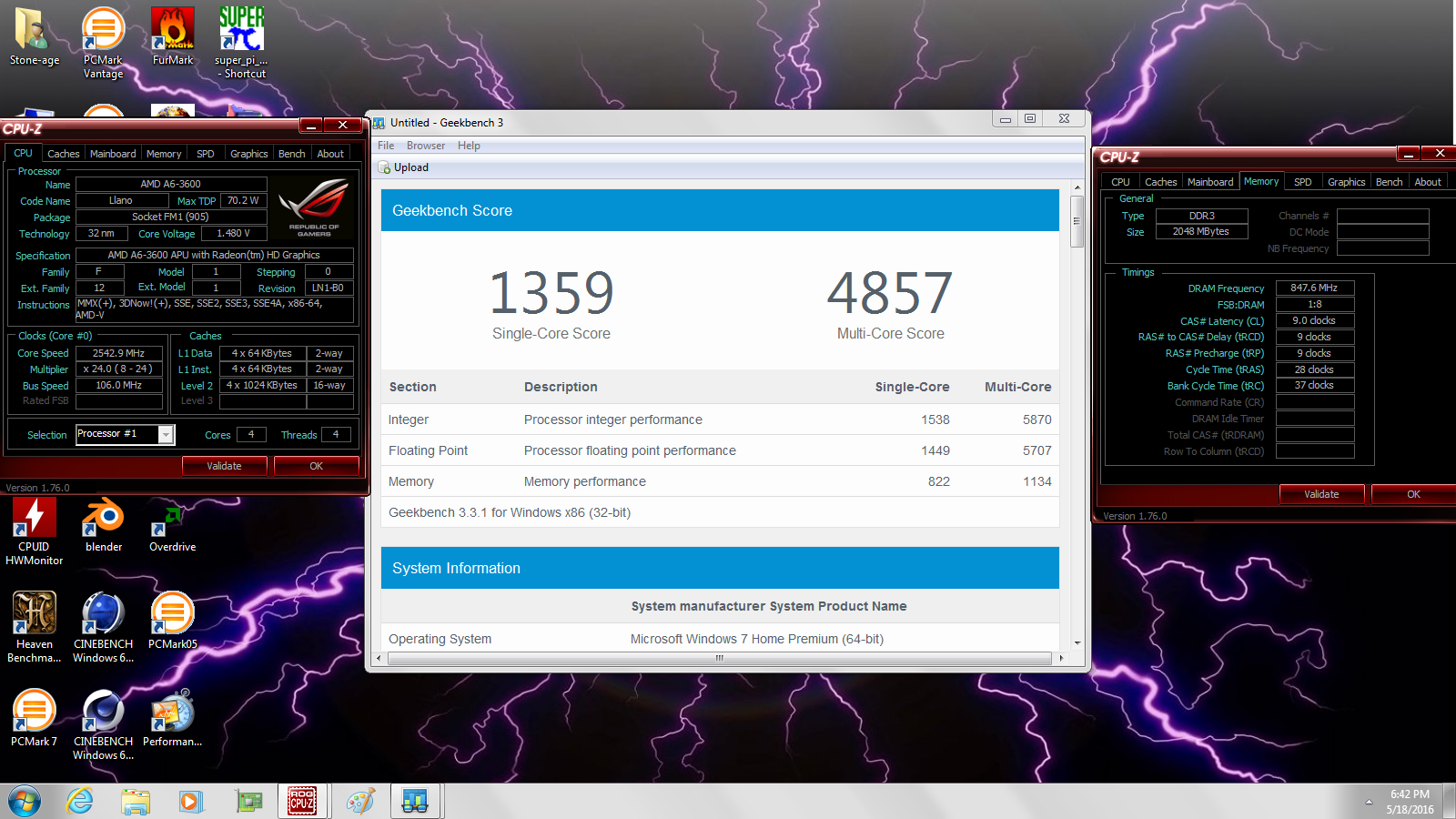
Task: Select the Heaven Benchmark desktop icon
Action: [35, 627]
